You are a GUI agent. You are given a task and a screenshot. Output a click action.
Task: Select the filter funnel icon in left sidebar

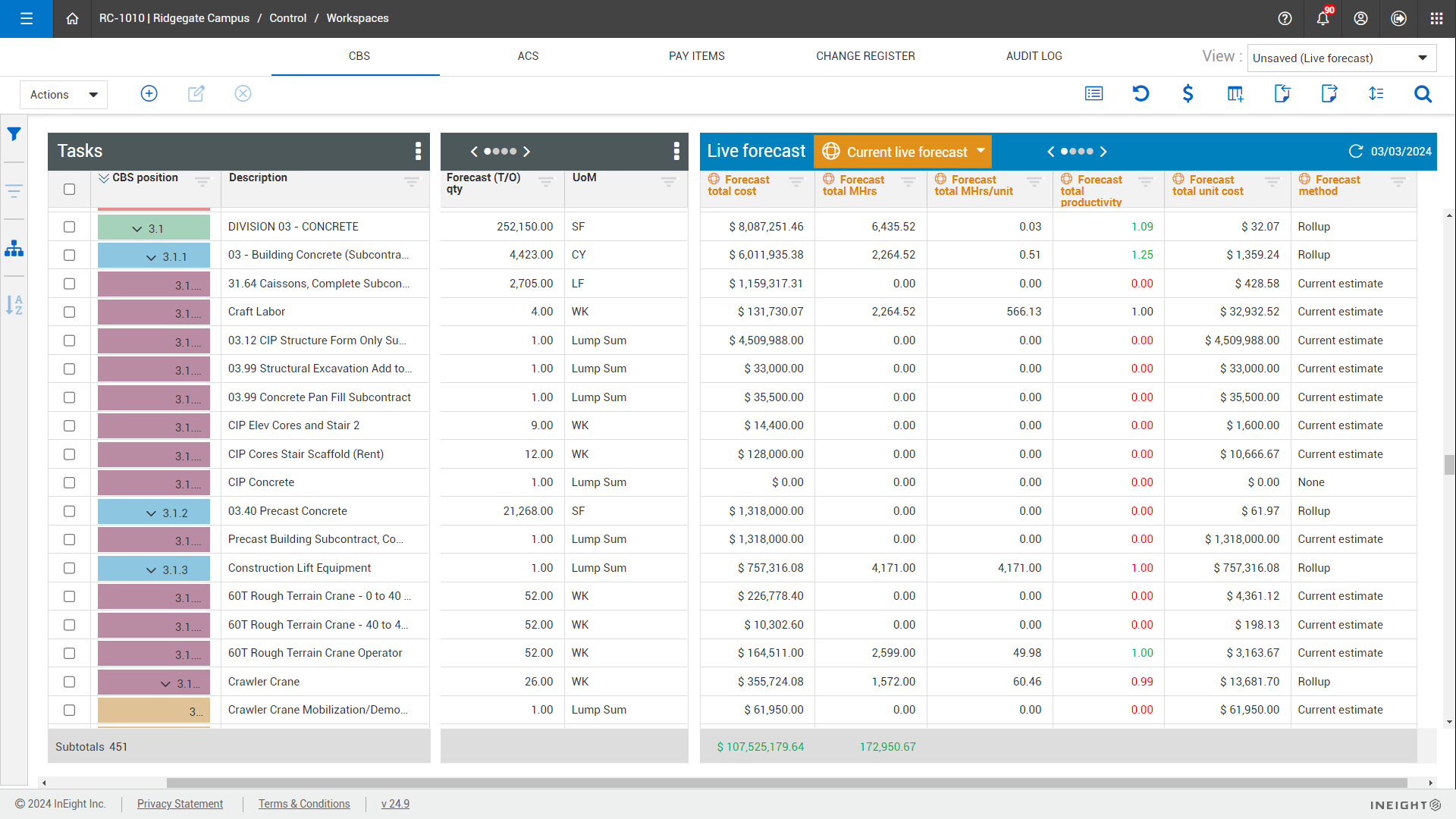14,133
